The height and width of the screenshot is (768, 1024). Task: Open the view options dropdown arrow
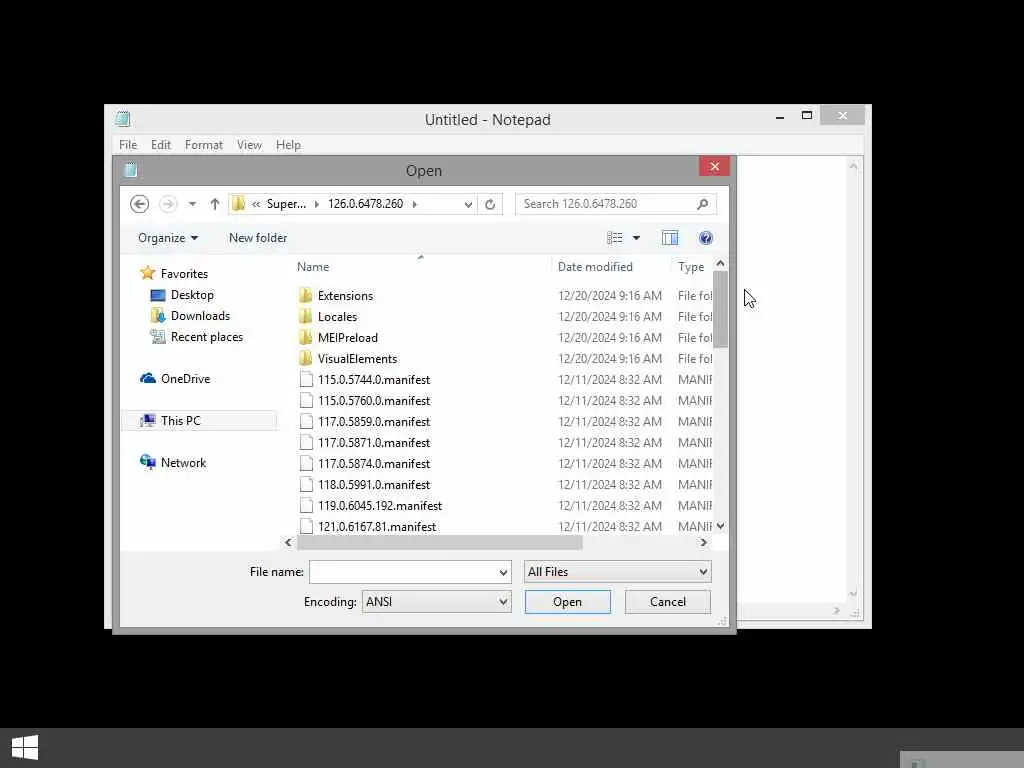[636, 238]
